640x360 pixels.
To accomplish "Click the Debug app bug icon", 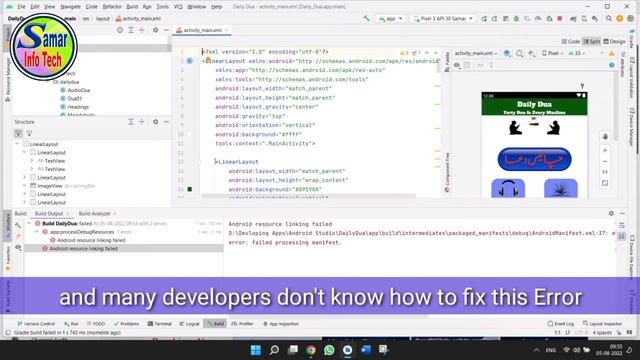I will [516, 18].
